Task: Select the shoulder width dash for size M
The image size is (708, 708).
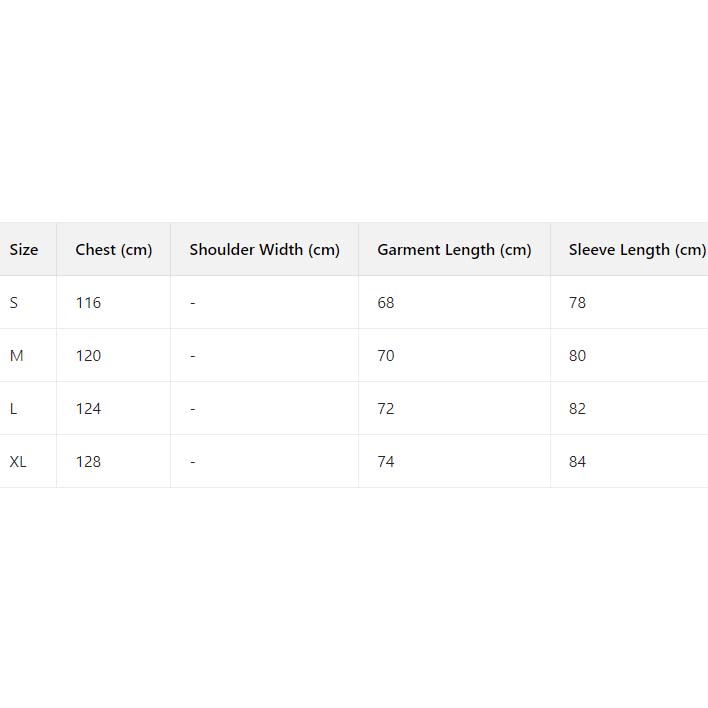Action: tap(193, 356)
